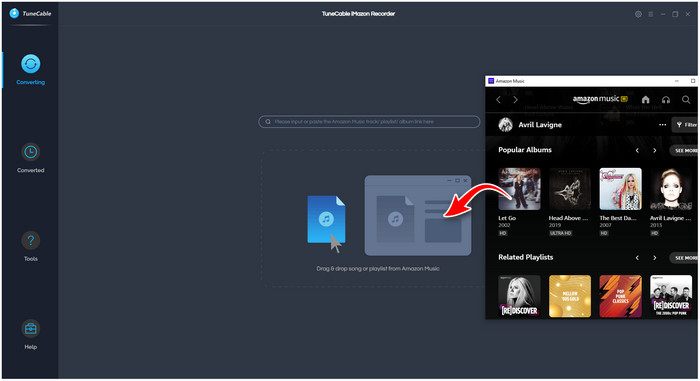Screen dimensions: 700x381
Task: Click the Avril Lavigne artist name
Action: [540, 125]
